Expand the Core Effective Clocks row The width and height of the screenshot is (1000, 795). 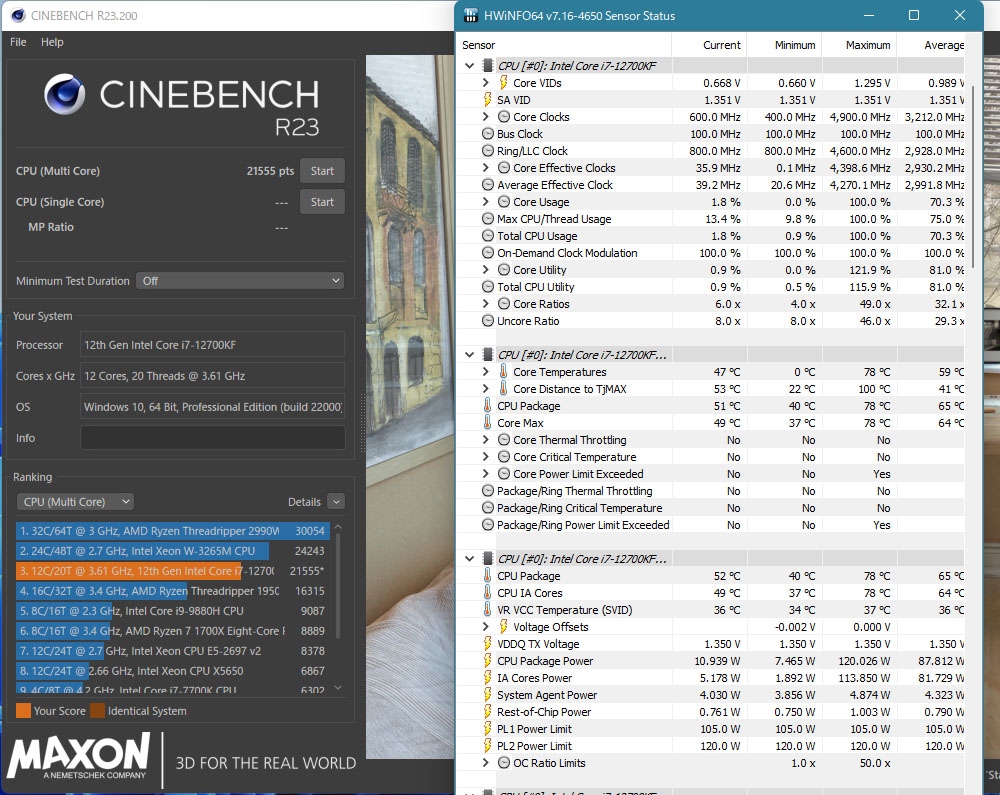[485, 168]
